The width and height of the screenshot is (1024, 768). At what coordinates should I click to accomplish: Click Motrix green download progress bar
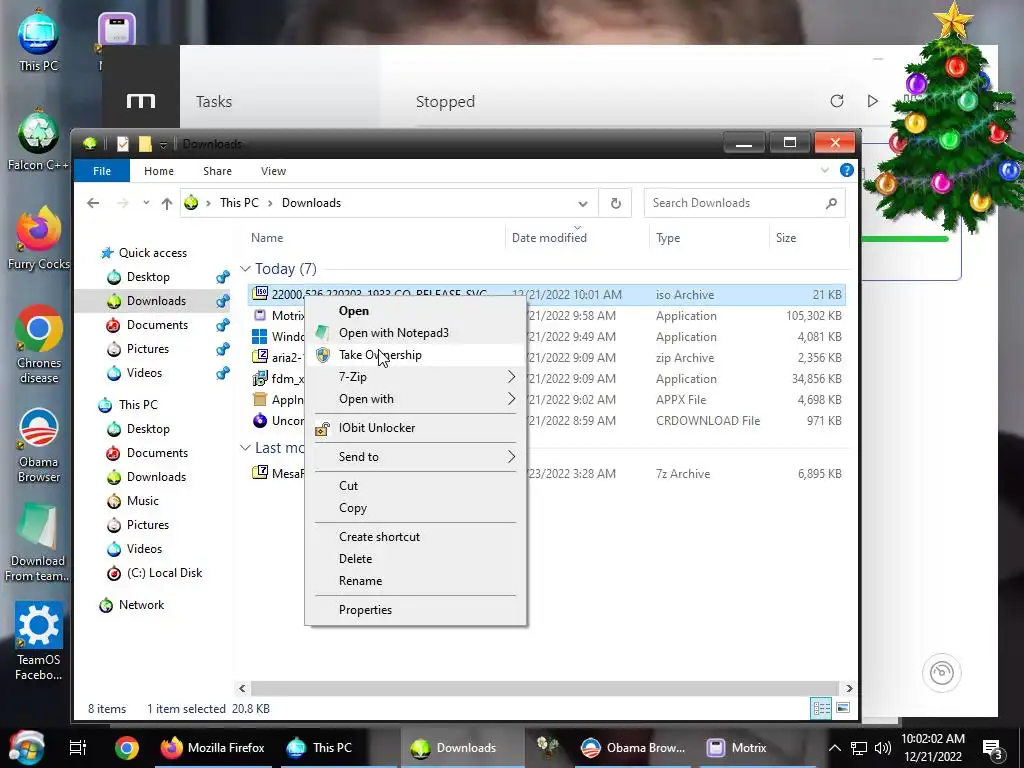click(x=905, y=240)
